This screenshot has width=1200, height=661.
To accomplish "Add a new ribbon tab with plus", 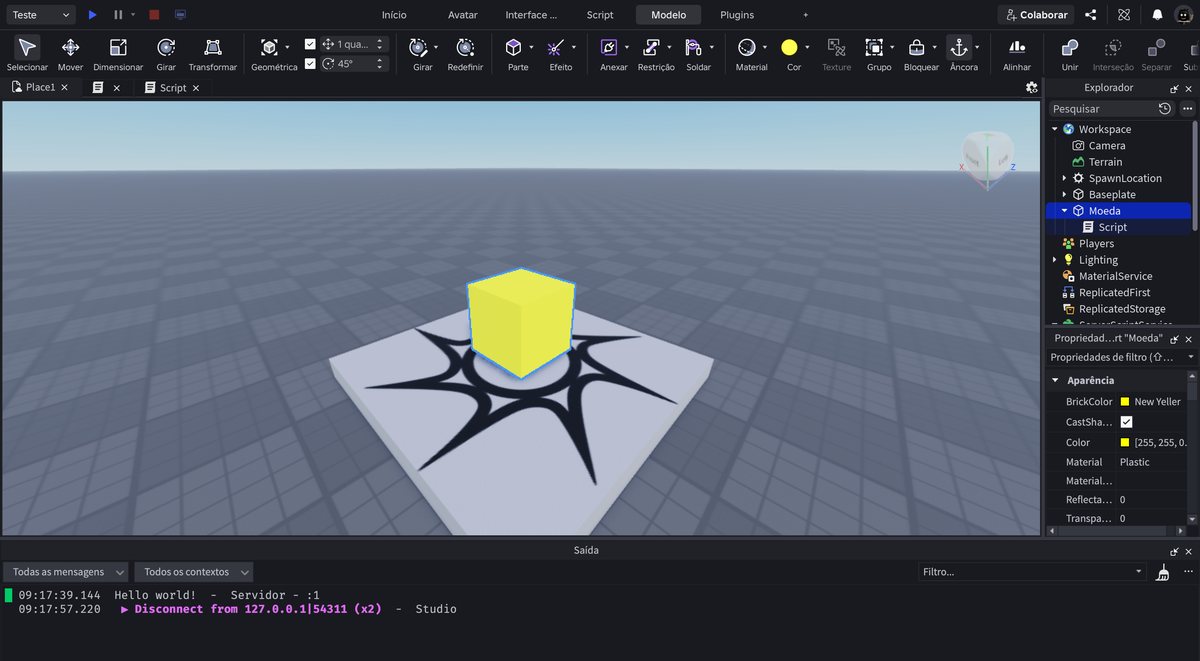I will [806, 15].
